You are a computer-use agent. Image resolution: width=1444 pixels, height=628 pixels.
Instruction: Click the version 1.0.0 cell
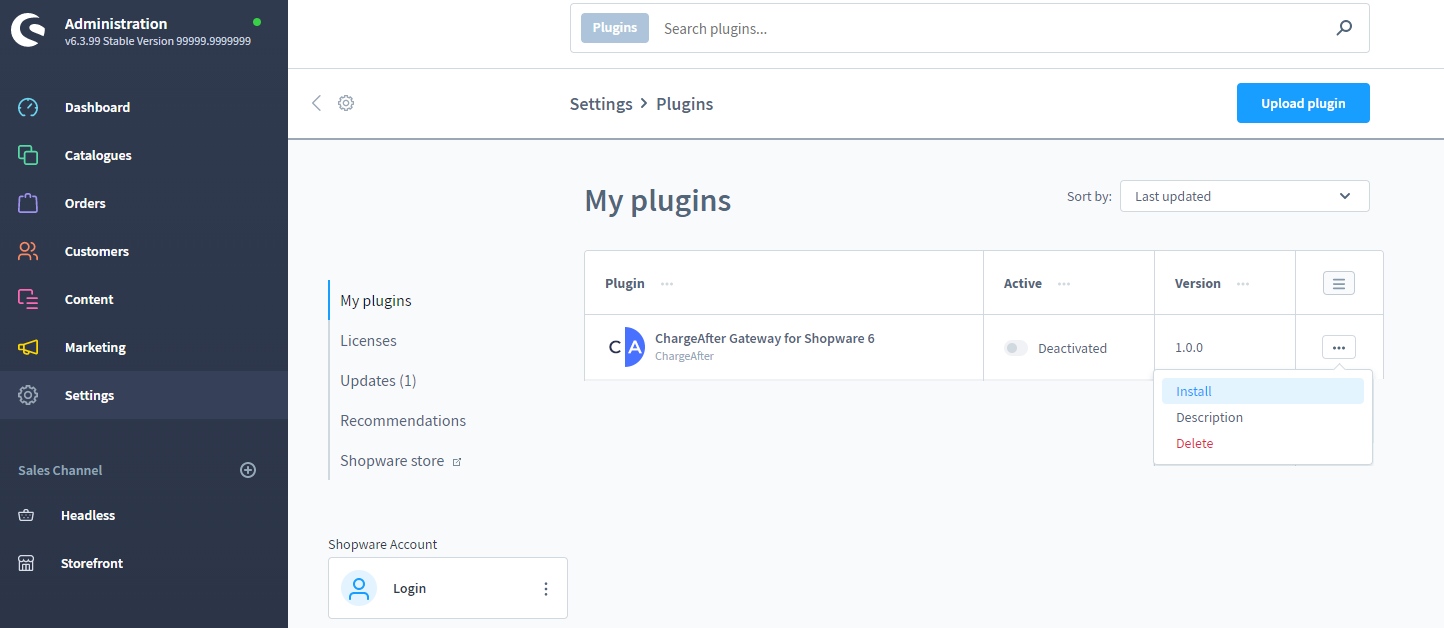click(1189, 348)
